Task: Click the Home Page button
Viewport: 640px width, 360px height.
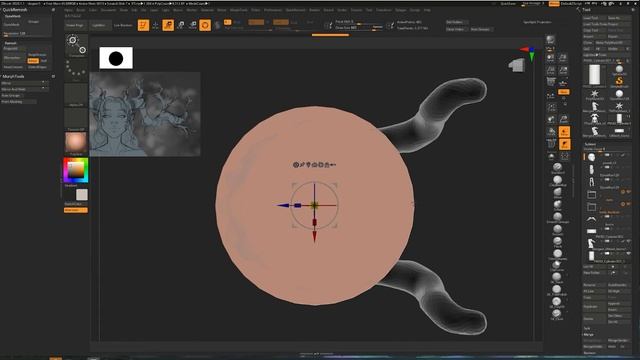Action: coord(74,25)
